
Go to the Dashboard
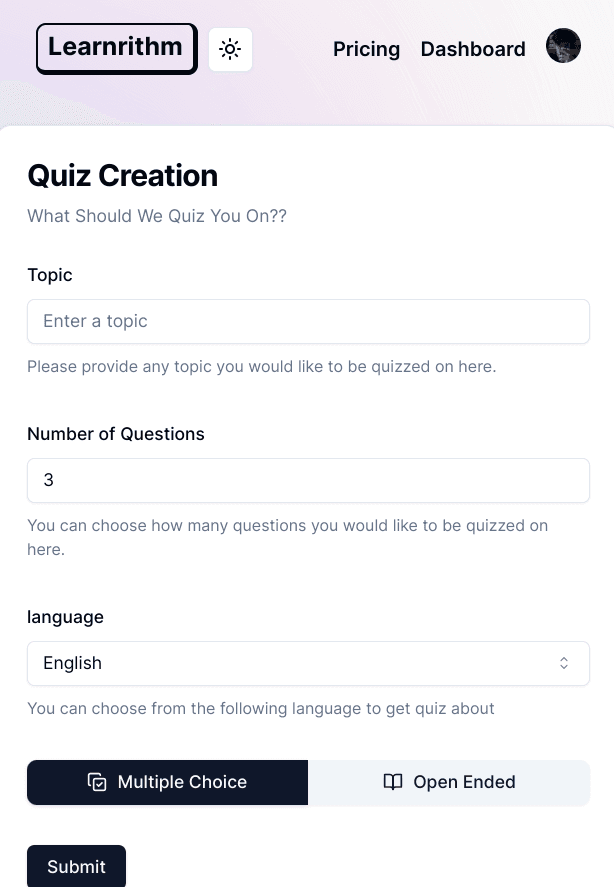(473, 49)
